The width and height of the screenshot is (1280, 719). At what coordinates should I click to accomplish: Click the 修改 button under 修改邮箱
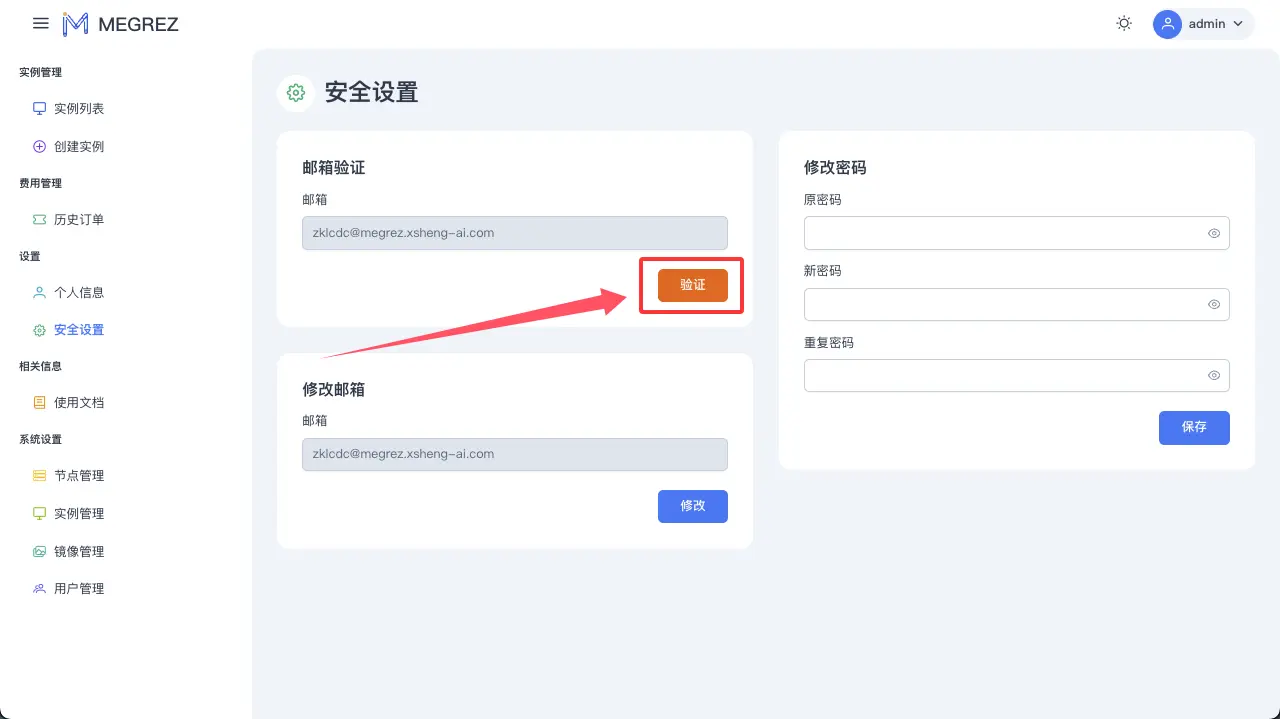[692, 506]
